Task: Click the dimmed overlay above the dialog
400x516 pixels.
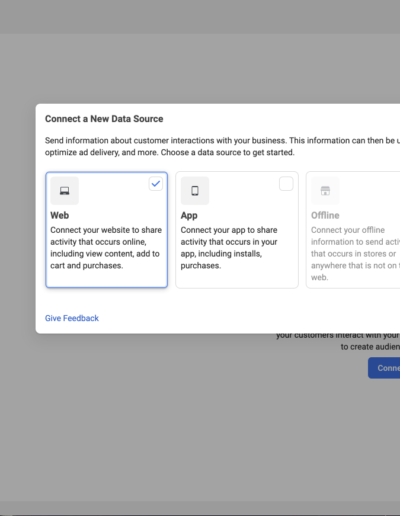Action: coord(200,68)
